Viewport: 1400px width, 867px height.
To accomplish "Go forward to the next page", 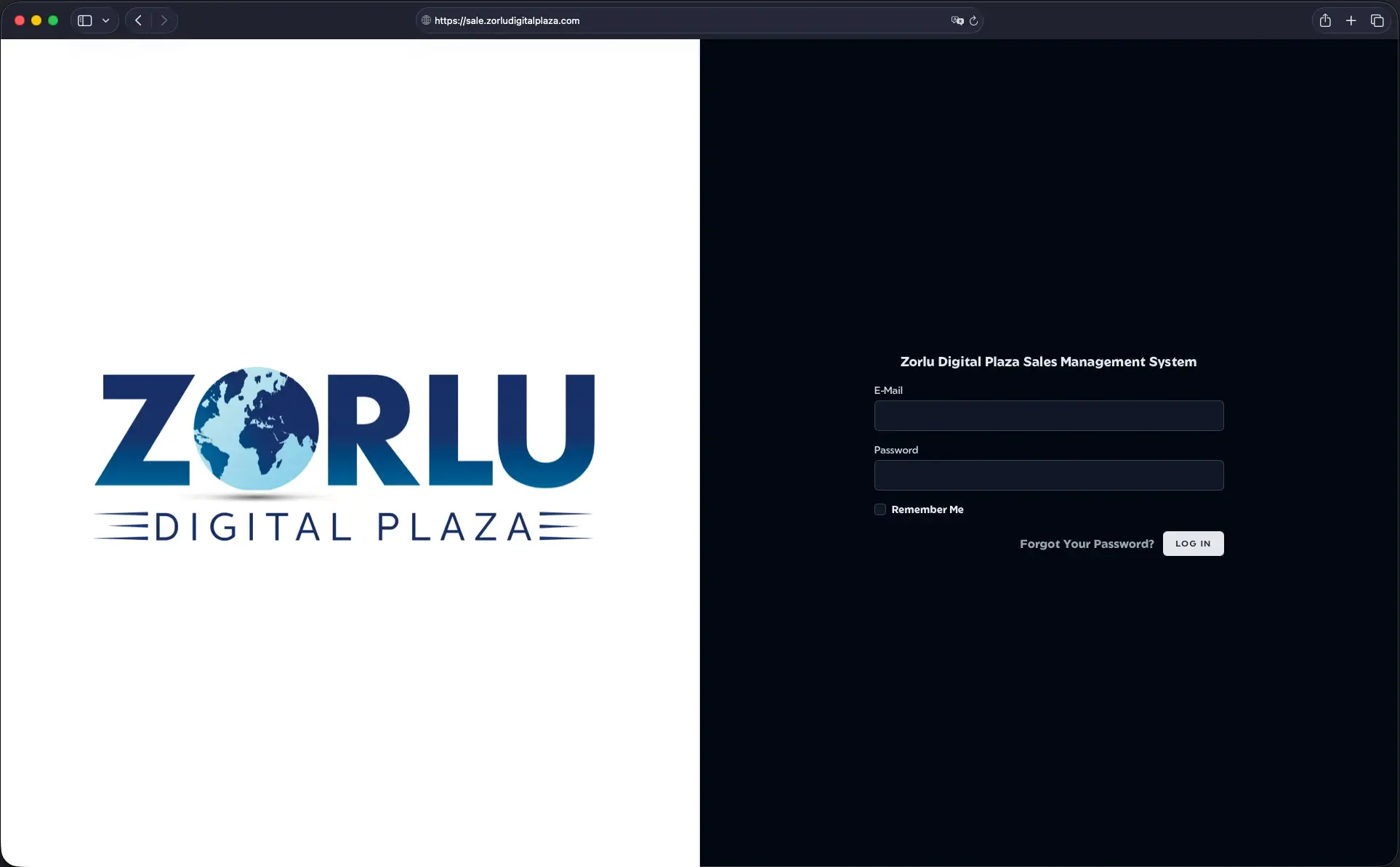I will (x=164, y=20).
